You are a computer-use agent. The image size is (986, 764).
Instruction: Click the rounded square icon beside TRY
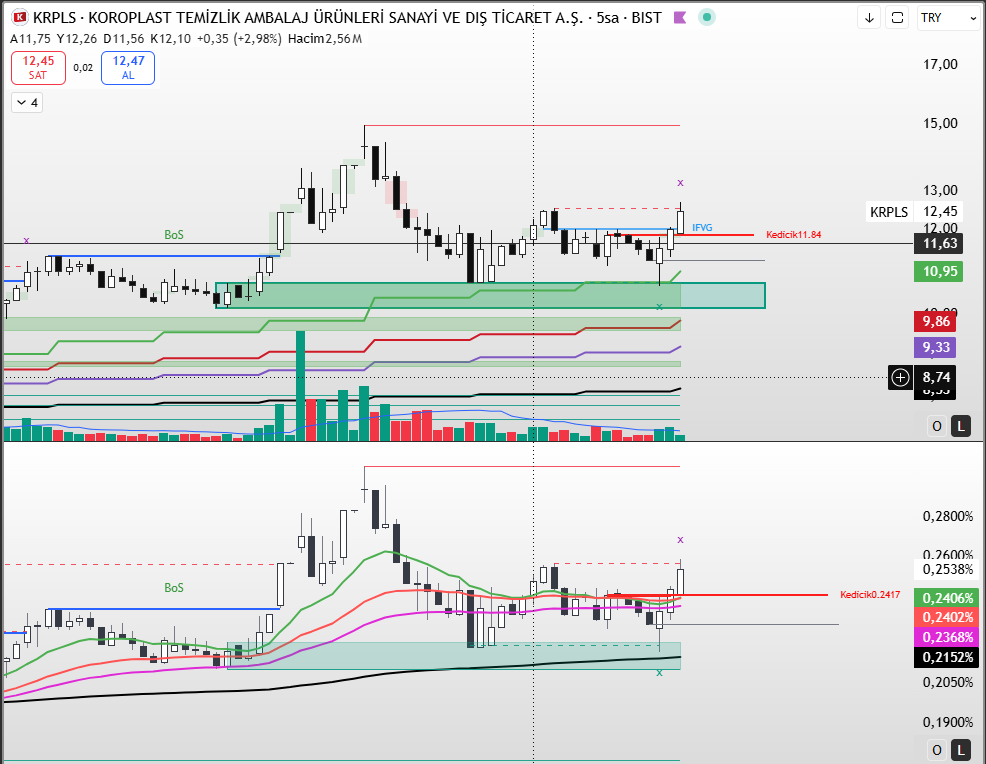coord(897,18)
